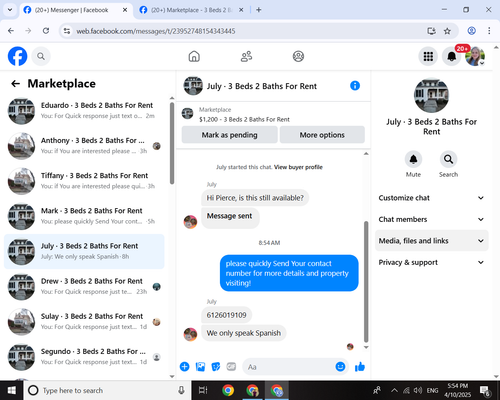The width and height of the screenshot is (500, 400).
Task: Open the Facebook search magnifier
Action: coord(41,56)
